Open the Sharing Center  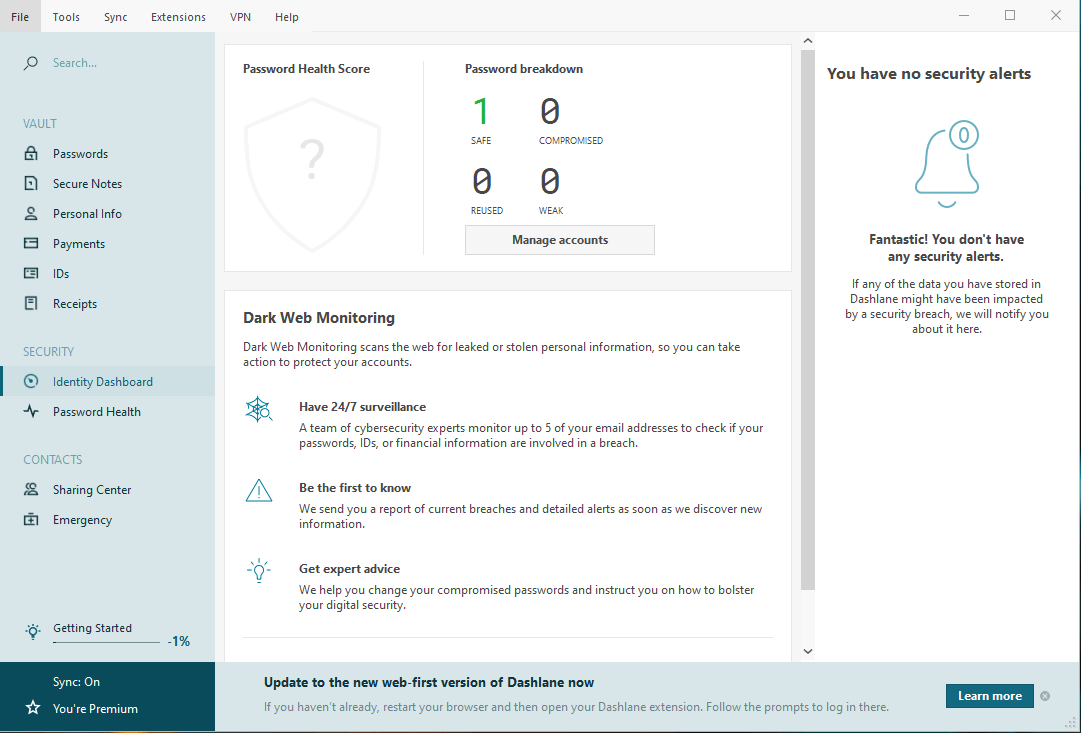(108, 490)
